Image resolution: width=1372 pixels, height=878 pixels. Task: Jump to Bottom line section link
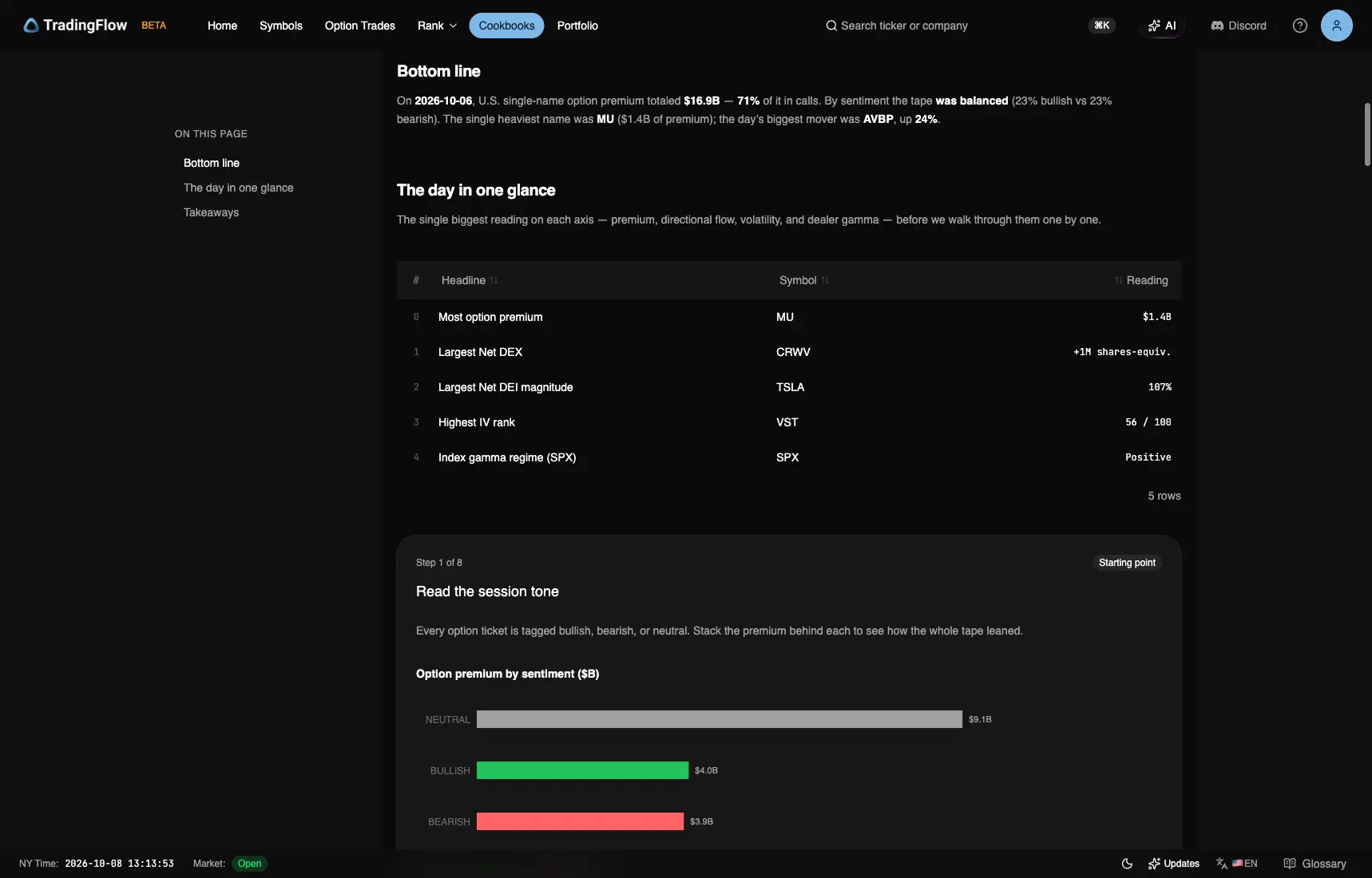212,163
